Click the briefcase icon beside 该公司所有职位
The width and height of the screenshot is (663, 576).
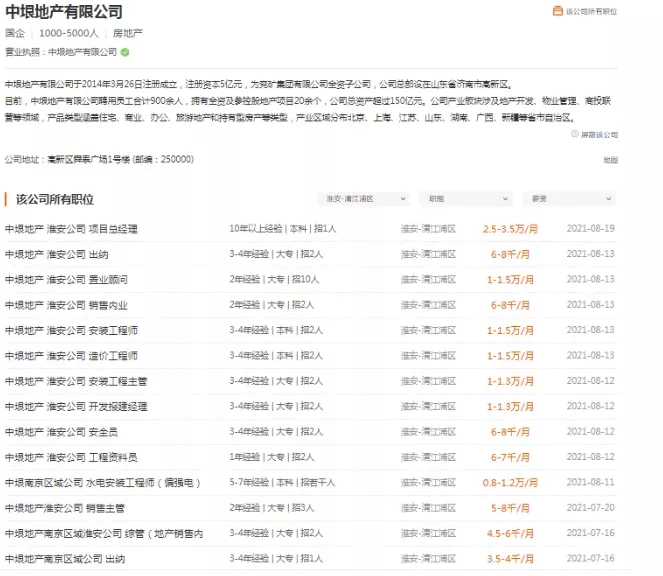coord(557,12)
